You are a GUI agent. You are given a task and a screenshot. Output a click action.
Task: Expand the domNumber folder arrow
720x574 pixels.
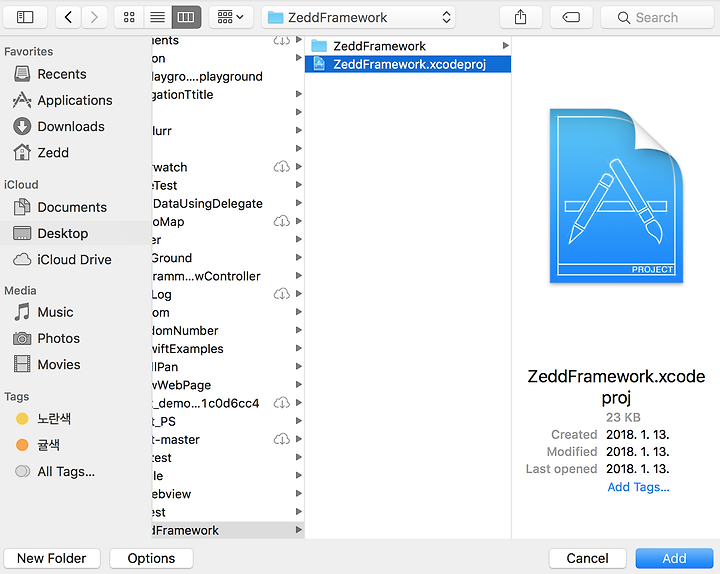tap(298, 330)
